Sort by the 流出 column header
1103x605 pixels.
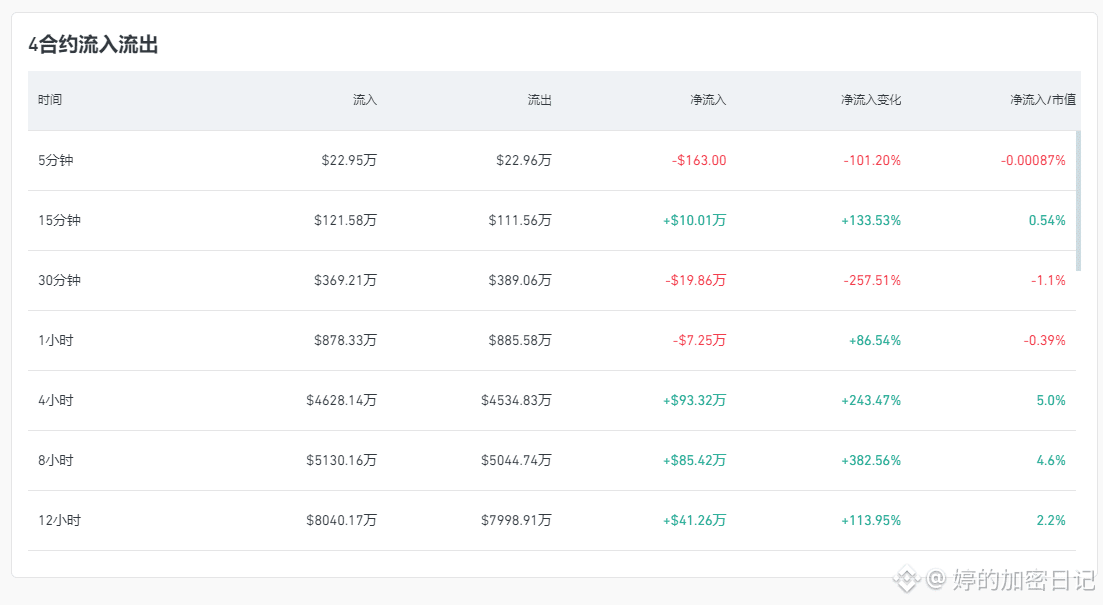[540, 100]
